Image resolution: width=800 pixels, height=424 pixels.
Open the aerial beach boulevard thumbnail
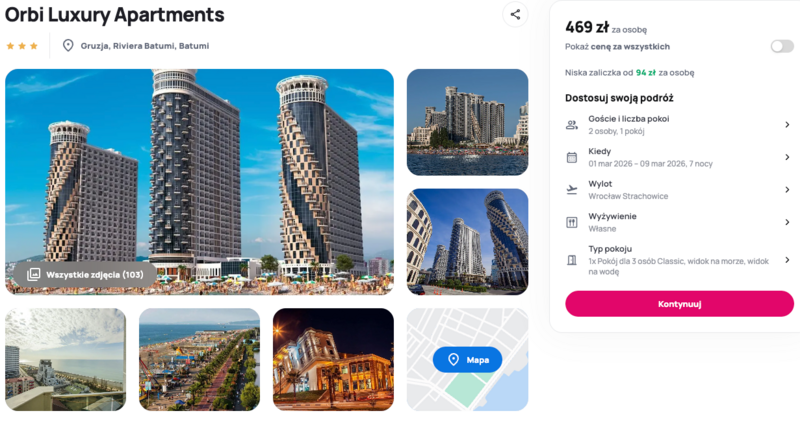click(x=199, y=359)
